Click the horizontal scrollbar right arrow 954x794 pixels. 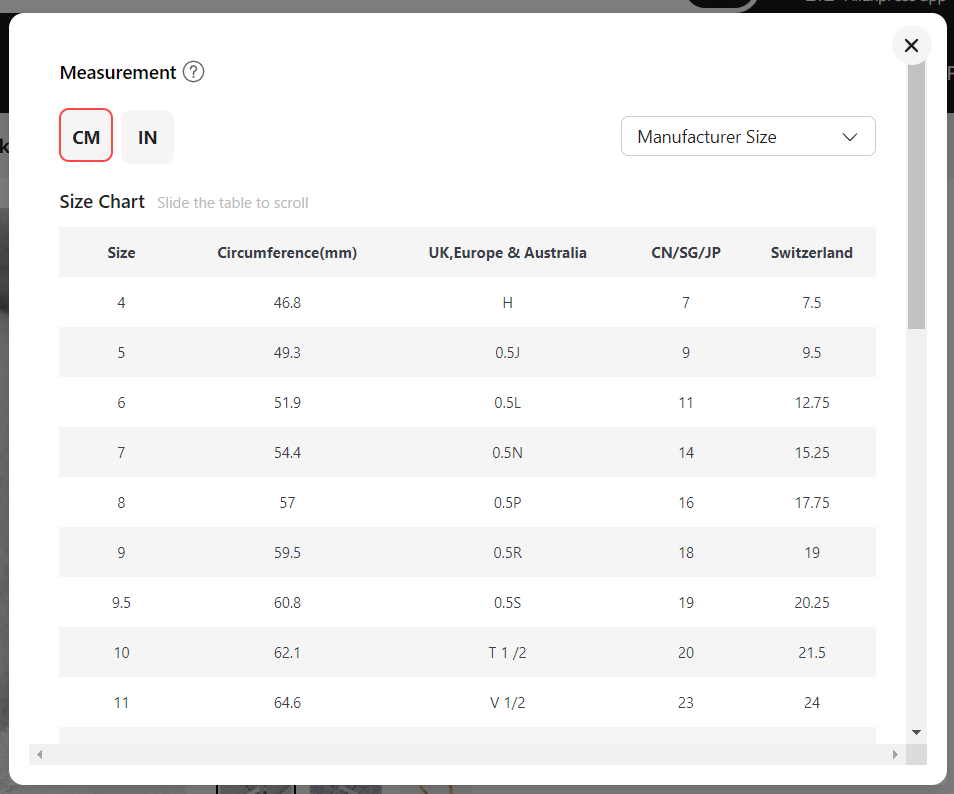pyautogui.click(x=895, y=754)
